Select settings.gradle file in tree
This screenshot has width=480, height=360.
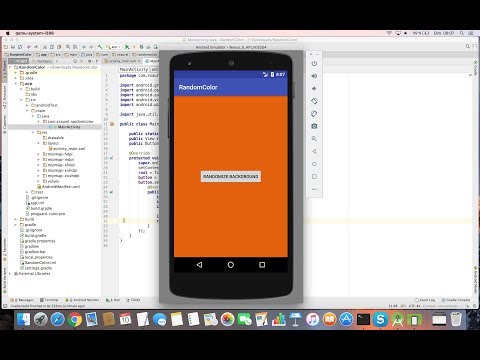(x=38, y=268)
